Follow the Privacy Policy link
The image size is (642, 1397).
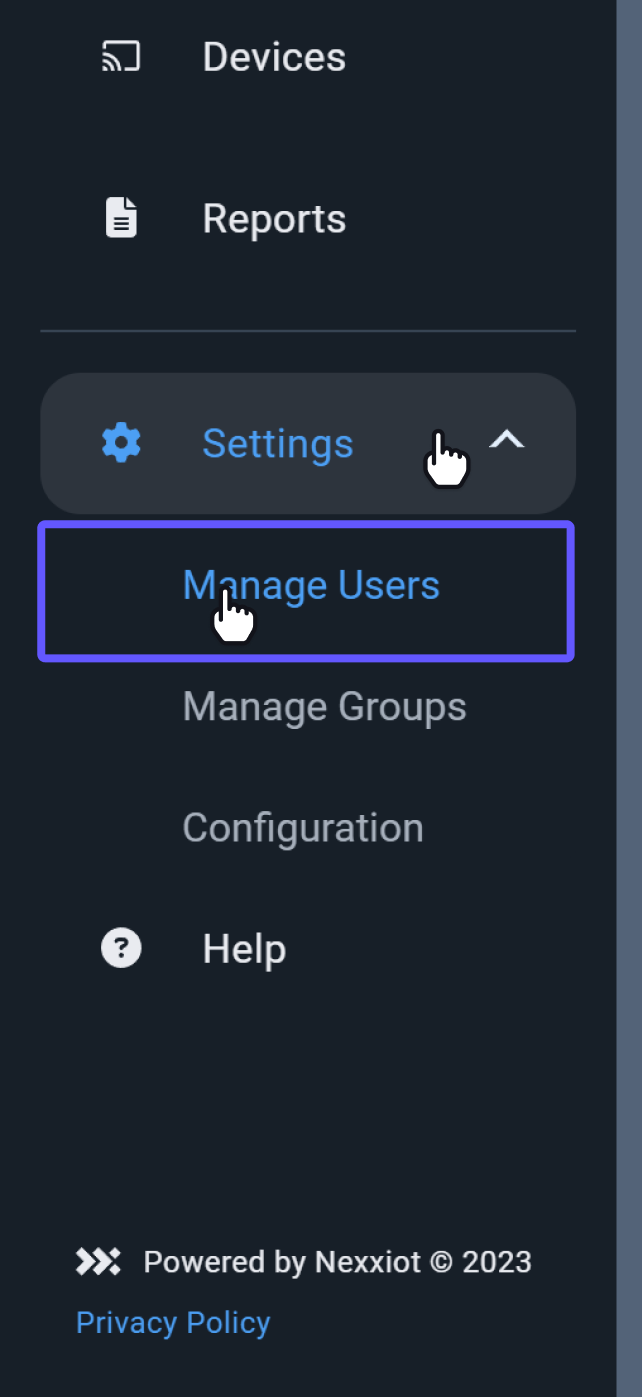[x=173, y=1322]
